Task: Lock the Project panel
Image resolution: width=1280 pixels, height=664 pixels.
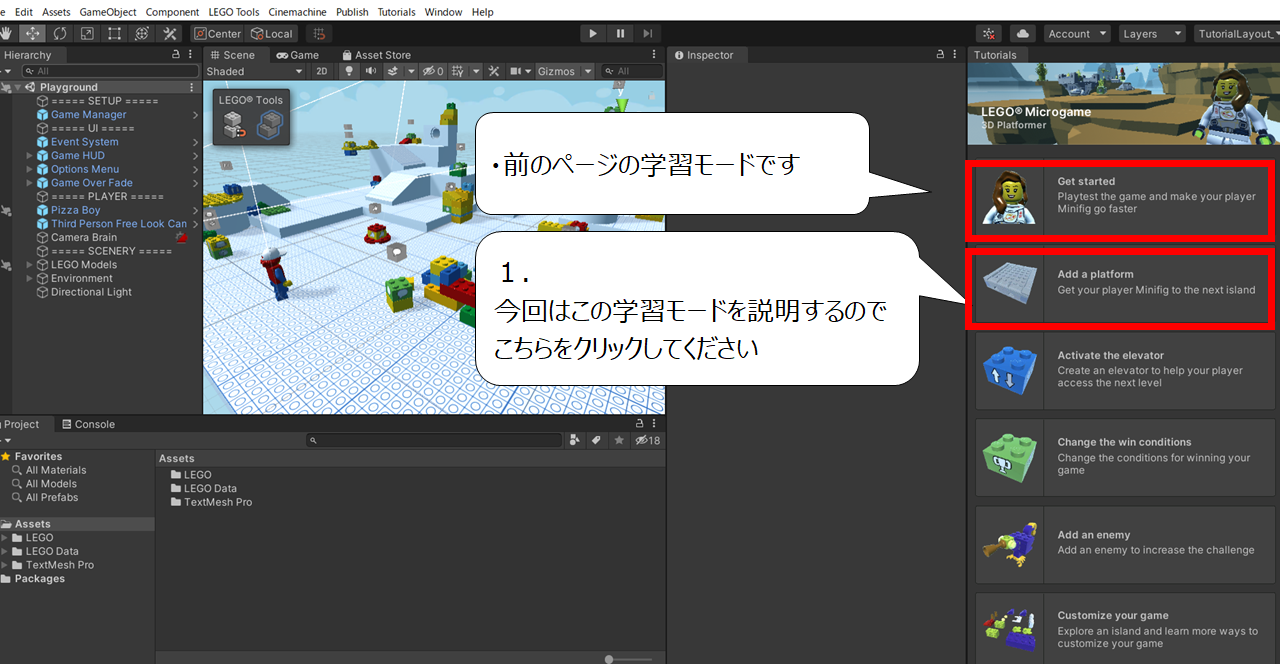Action: [640, 424]
